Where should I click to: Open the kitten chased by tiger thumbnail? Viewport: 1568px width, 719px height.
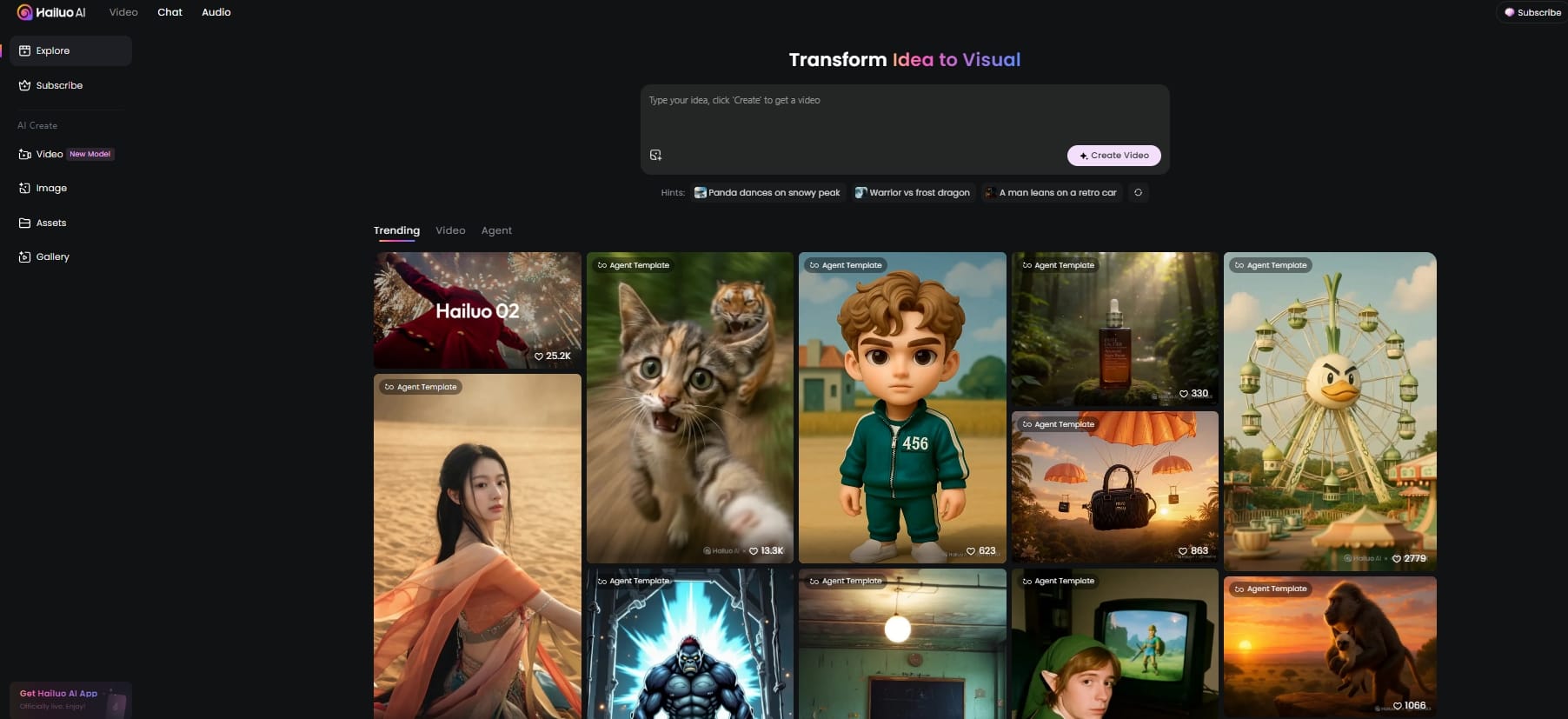690,407
